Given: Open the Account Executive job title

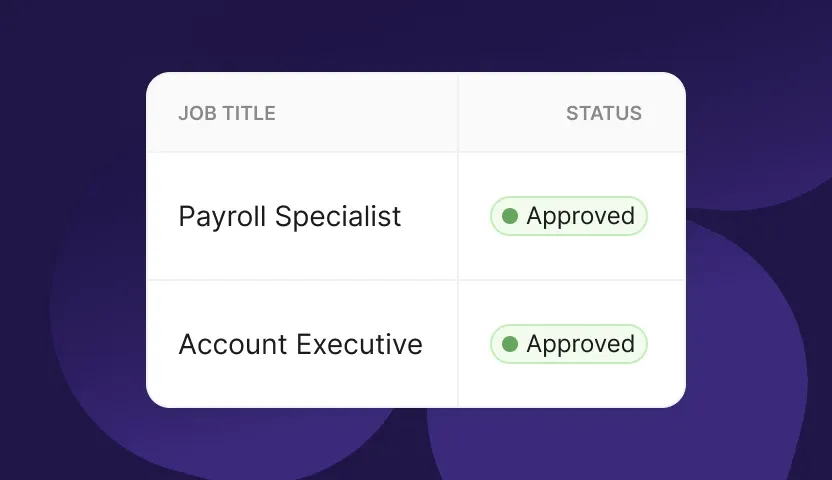Looking at the screenshot, I should click(300, 344).
